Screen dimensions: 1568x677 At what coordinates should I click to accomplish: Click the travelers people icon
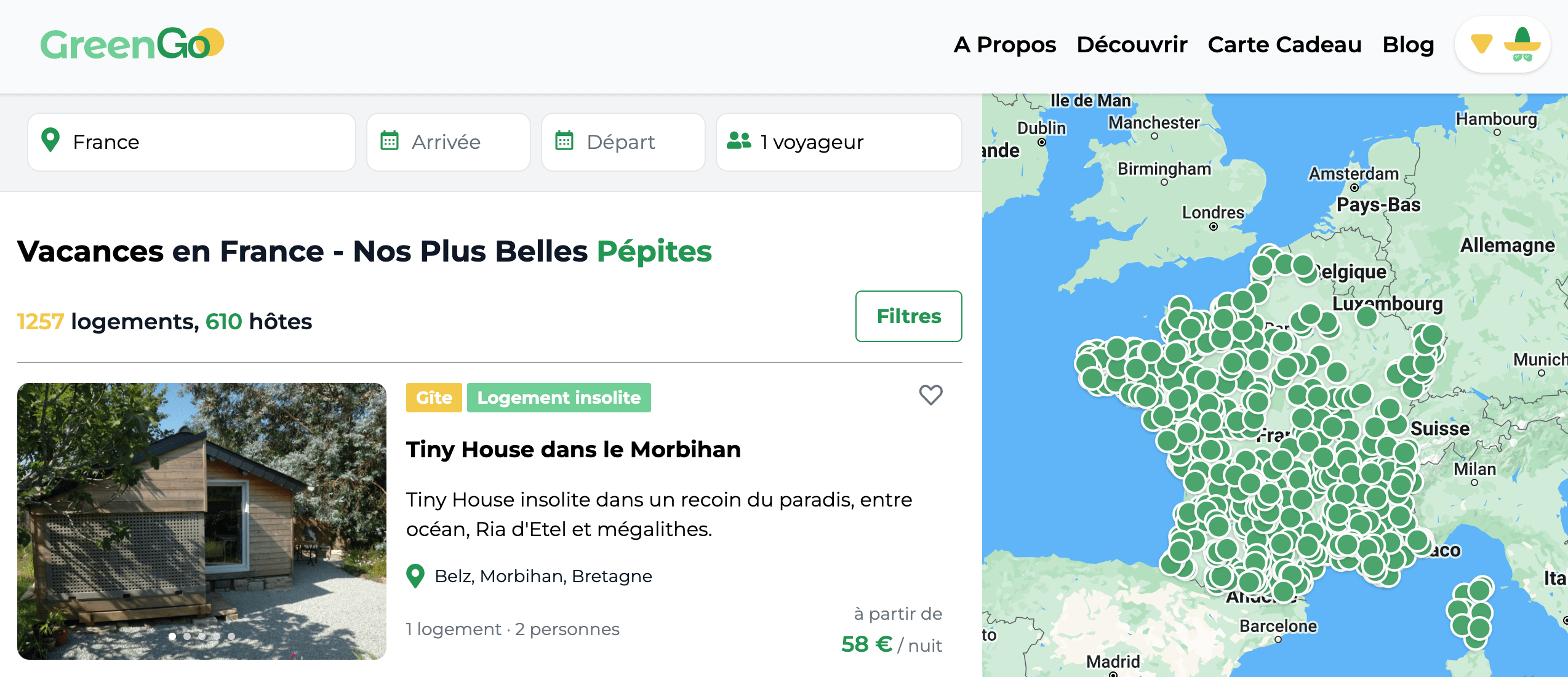pyautogui.click(x=739, y=140)
